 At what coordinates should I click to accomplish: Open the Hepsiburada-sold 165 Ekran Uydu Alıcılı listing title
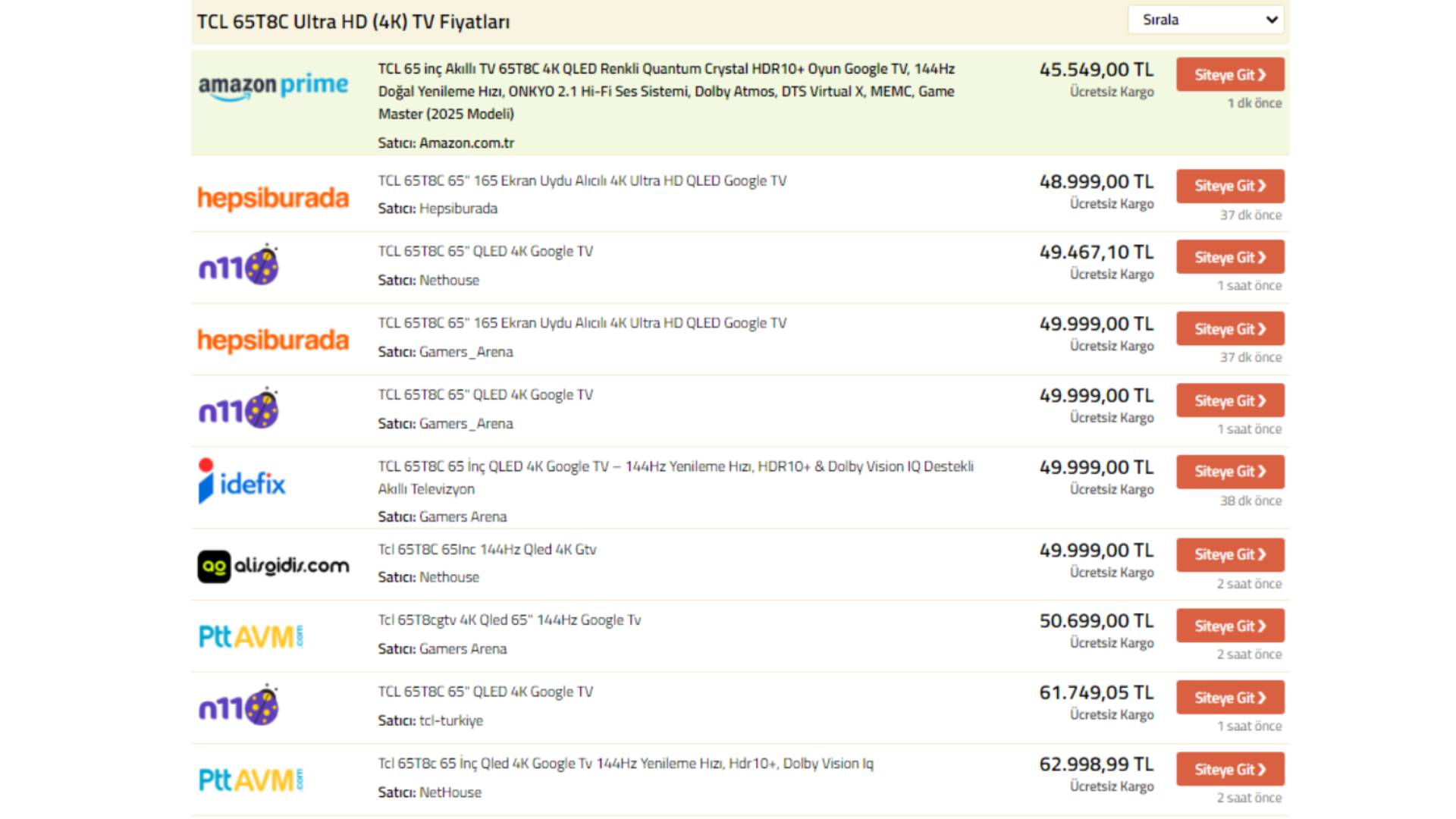pos(582,181)
